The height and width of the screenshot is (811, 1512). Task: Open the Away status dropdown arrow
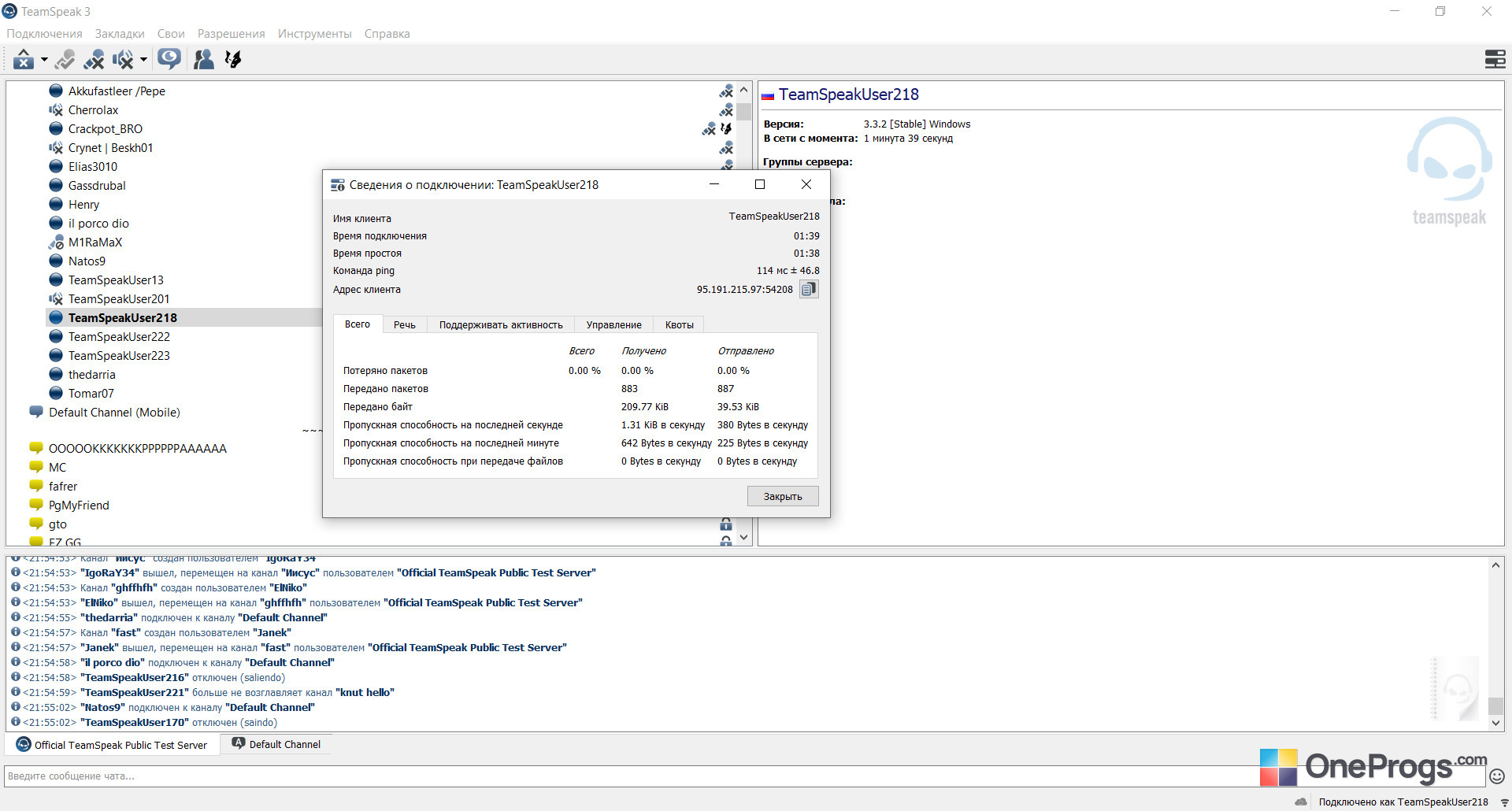(44, 59)
